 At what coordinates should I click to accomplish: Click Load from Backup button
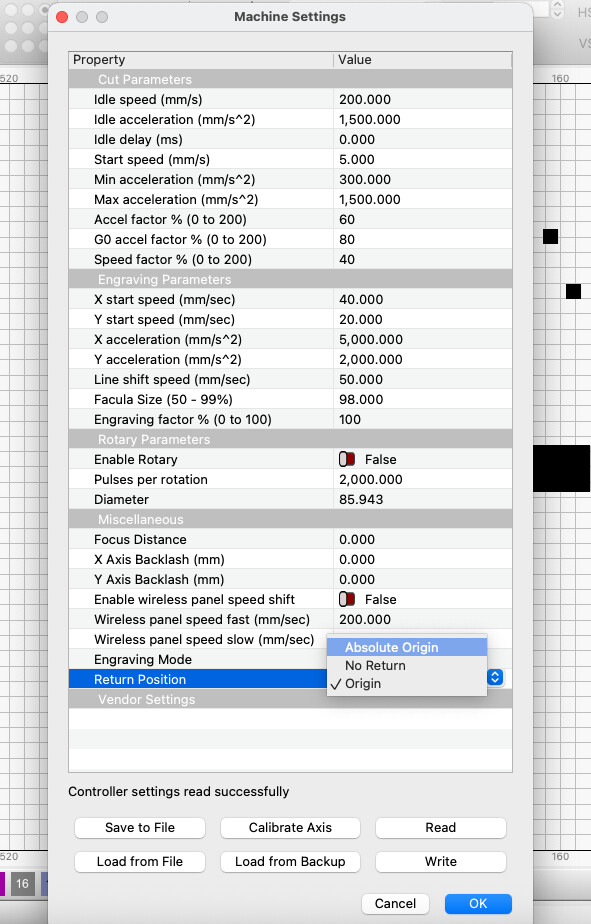(290, 862)
